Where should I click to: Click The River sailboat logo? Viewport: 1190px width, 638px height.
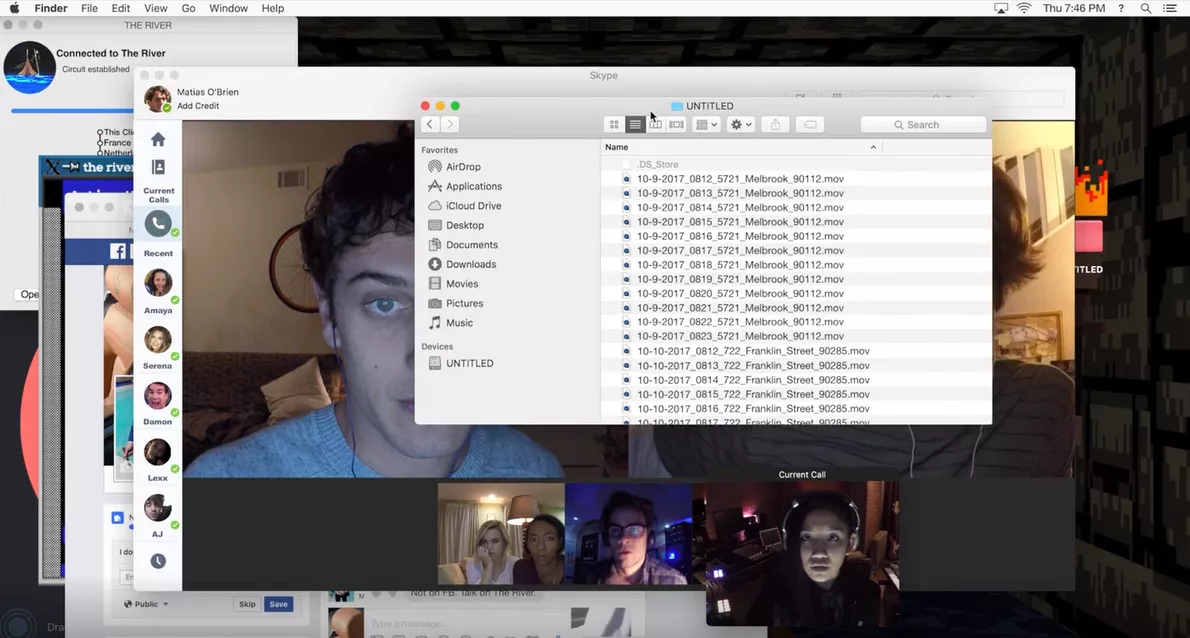(30, 68)
